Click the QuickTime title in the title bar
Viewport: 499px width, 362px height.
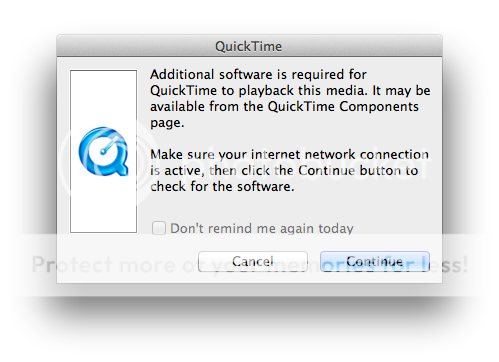click(x=248, y=46)
